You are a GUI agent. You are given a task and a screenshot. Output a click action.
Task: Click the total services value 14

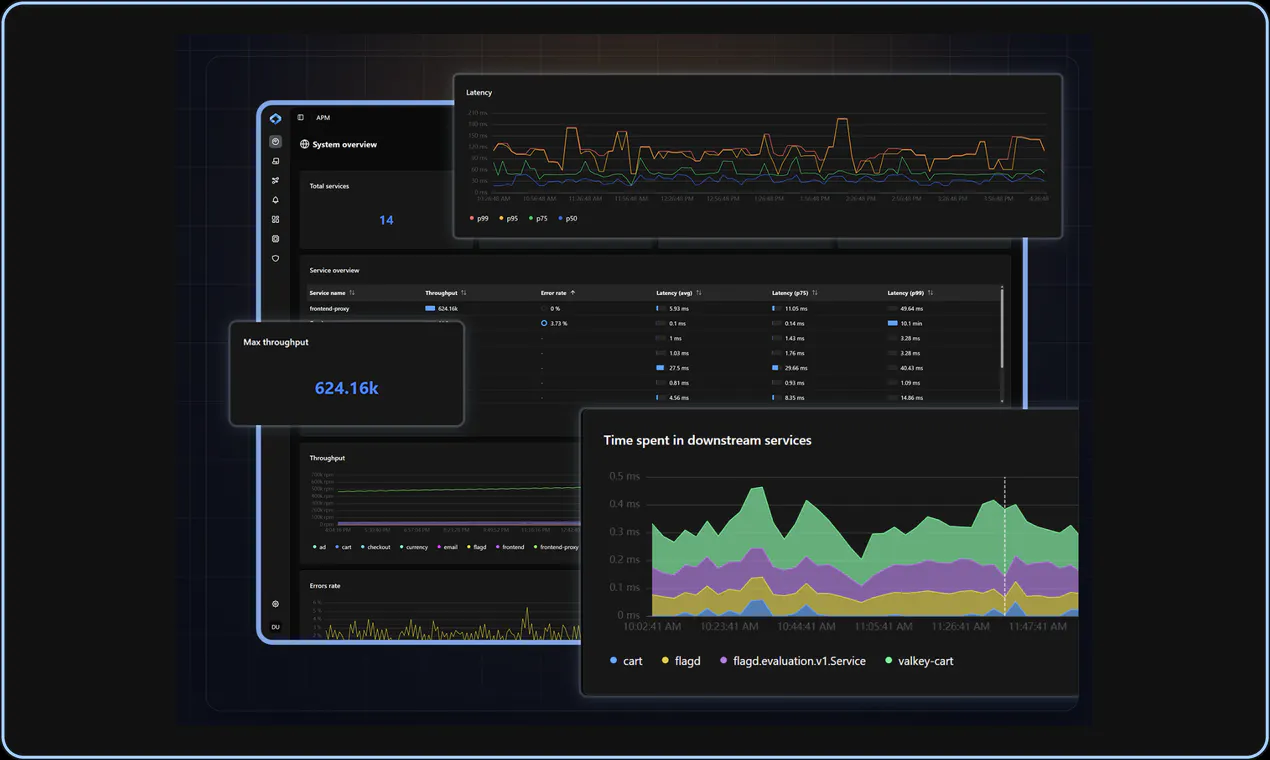tap(386, 220)
